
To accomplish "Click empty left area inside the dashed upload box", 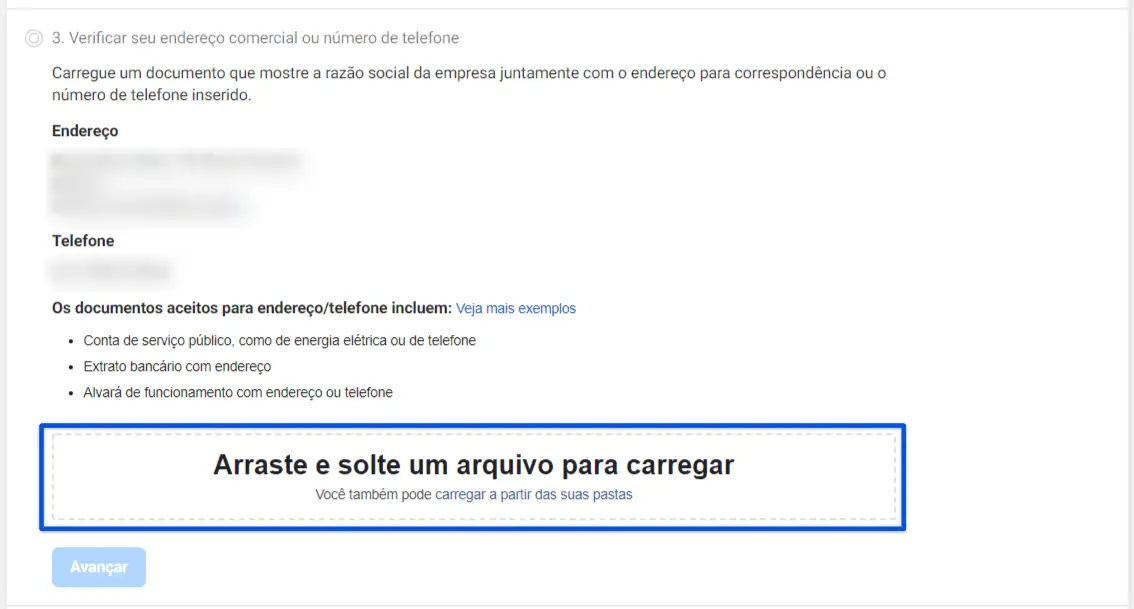I will point(130,477).
